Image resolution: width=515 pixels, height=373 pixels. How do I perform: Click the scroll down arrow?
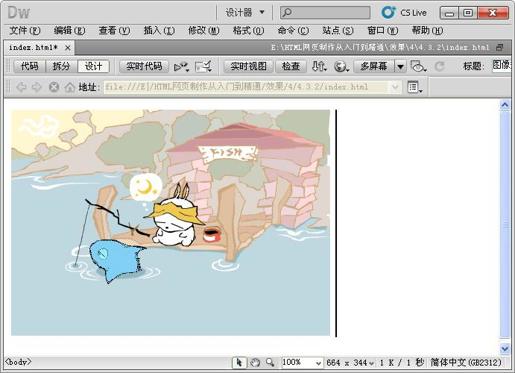click(x=505, y=349)
